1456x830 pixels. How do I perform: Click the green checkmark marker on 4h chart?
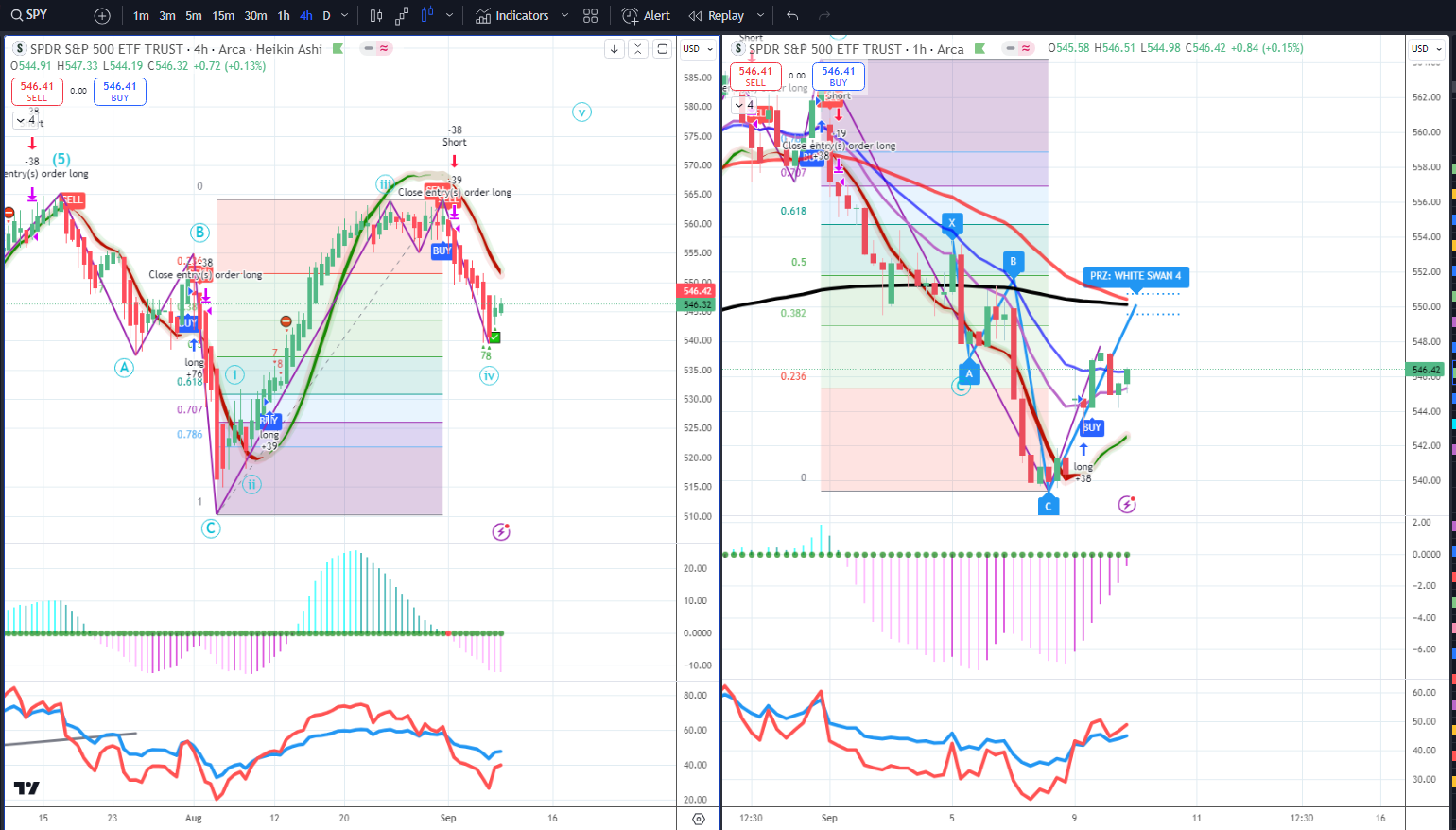point(495,337)
